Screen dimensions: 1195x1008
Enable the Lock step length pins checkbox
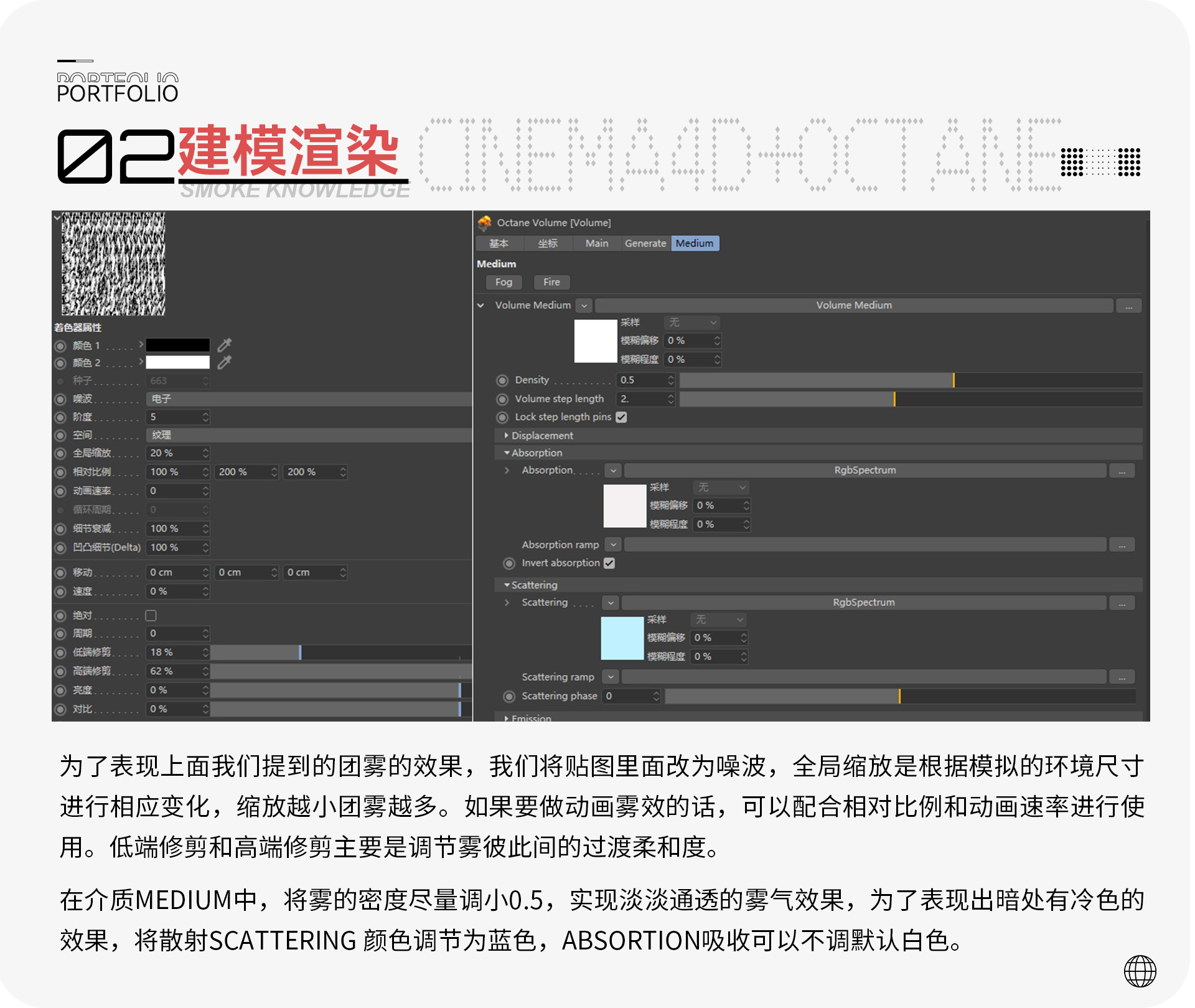621,417
